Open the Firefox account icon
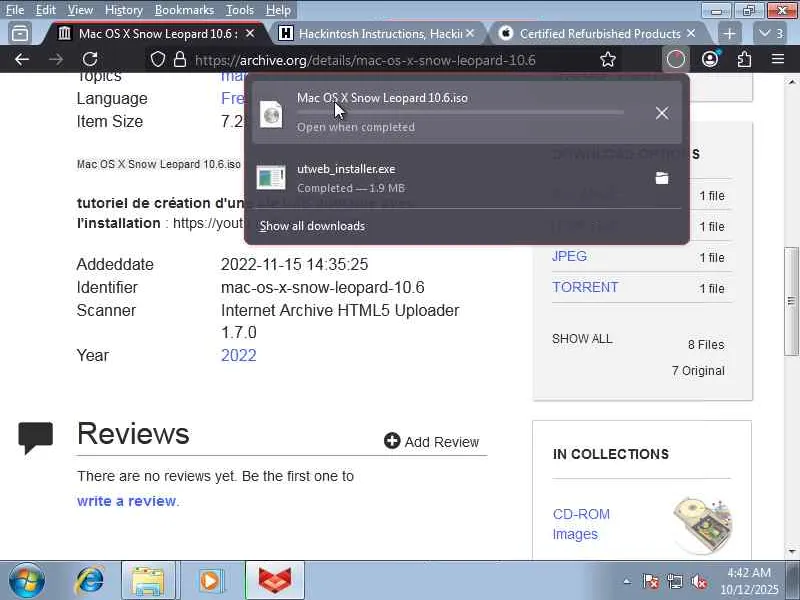 tap(710, 59)
